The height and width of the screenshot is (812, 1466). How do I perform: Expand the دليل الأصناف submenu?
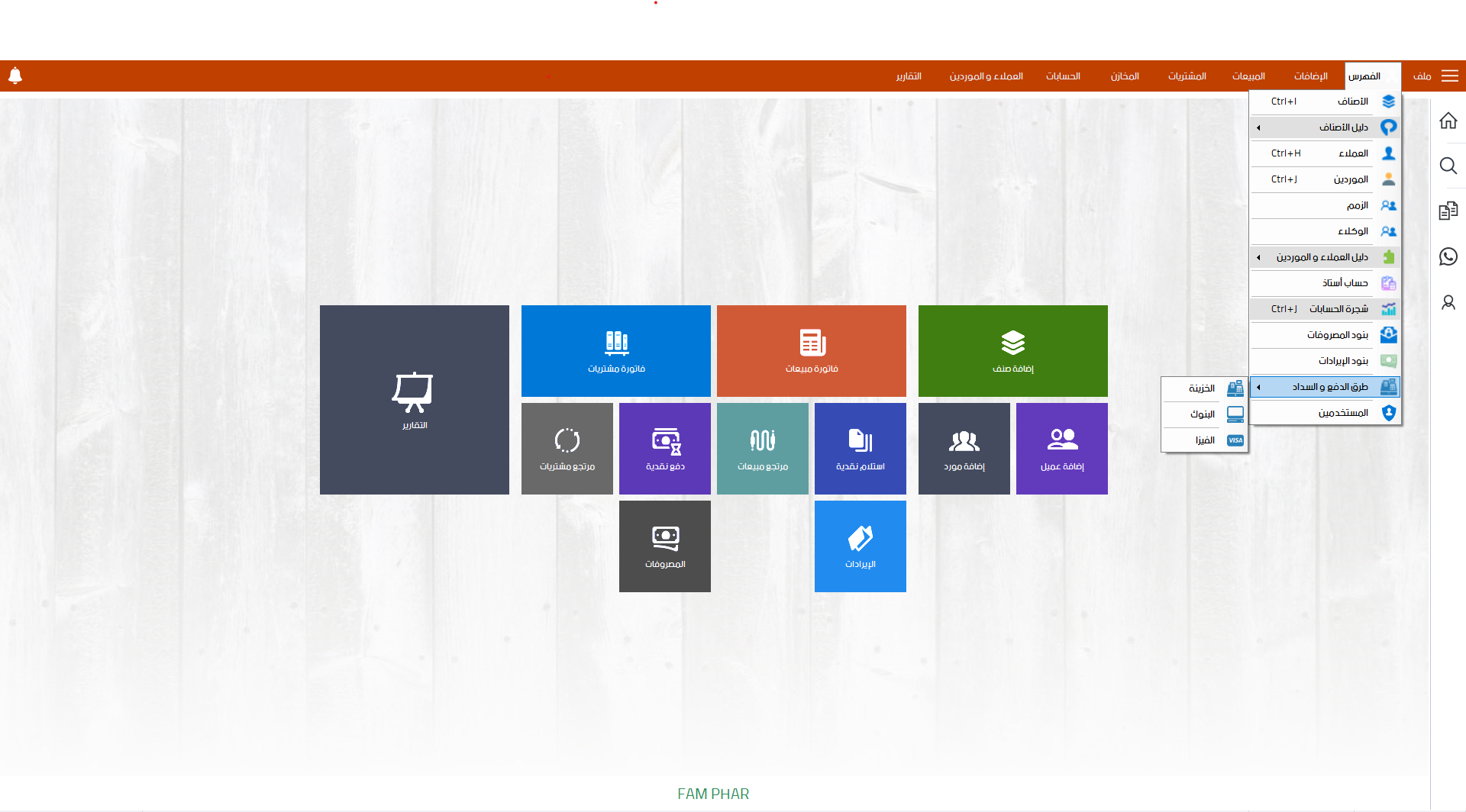[x=1325, y=127]
